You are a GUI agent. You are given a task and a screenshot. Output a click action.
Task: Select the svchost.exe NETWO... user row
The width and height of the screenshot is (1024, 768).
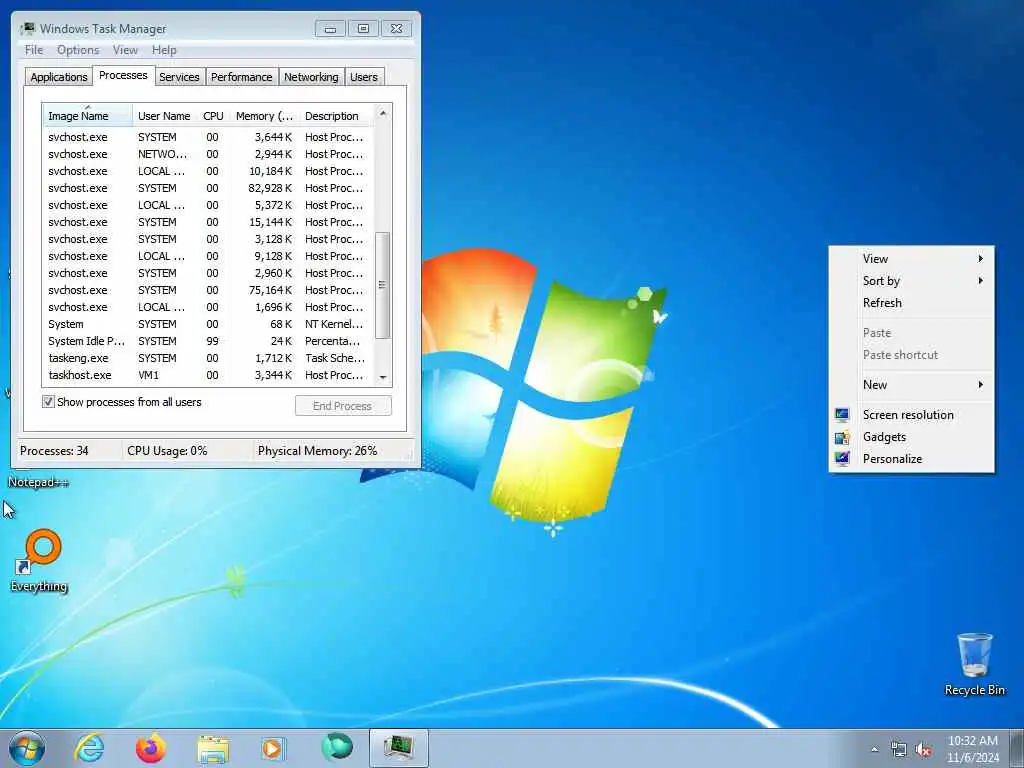(x=209, y=154)
